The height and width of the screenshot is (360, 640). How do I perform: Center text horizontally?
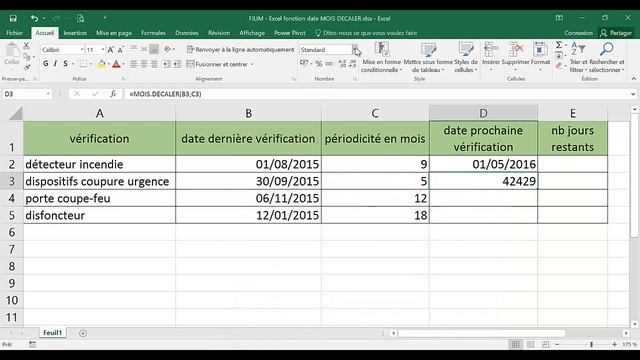pos(144,64)
